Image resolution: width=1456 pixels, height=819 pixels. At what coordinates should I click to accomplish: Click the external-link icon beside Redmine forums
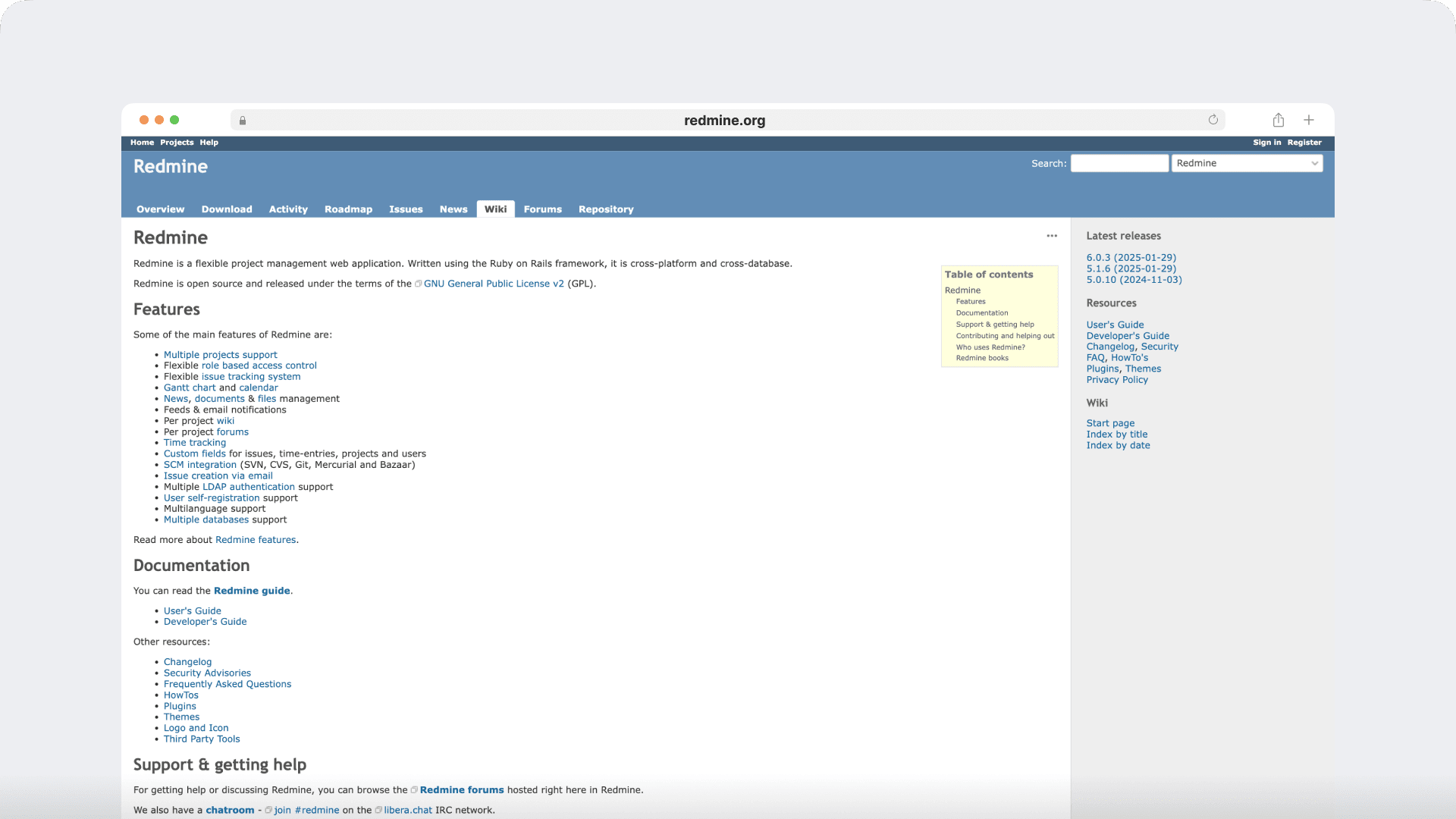click(414, 789)
